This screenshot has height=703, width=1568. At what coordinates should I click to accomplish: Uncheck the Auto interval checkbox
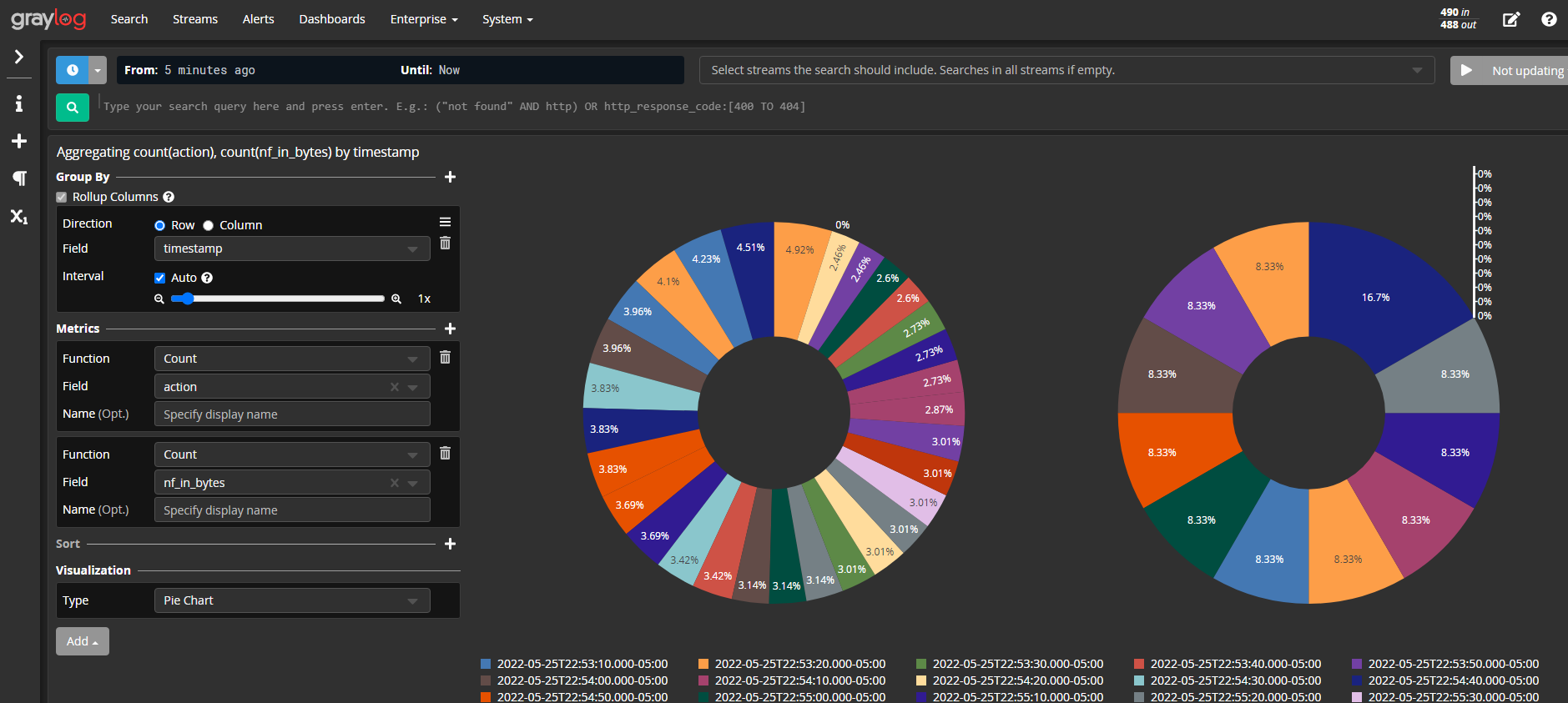(160, 278)
